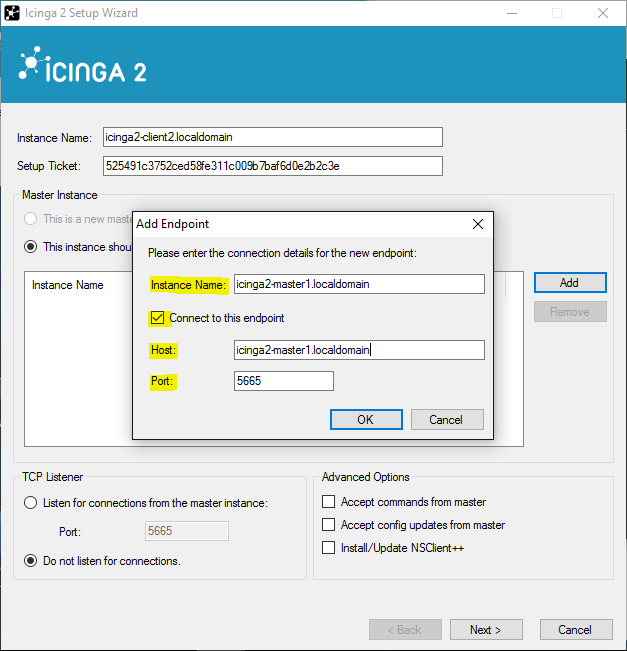
Task: Click the Icinga app icon in title bar
Action: [x=12, y=13]
